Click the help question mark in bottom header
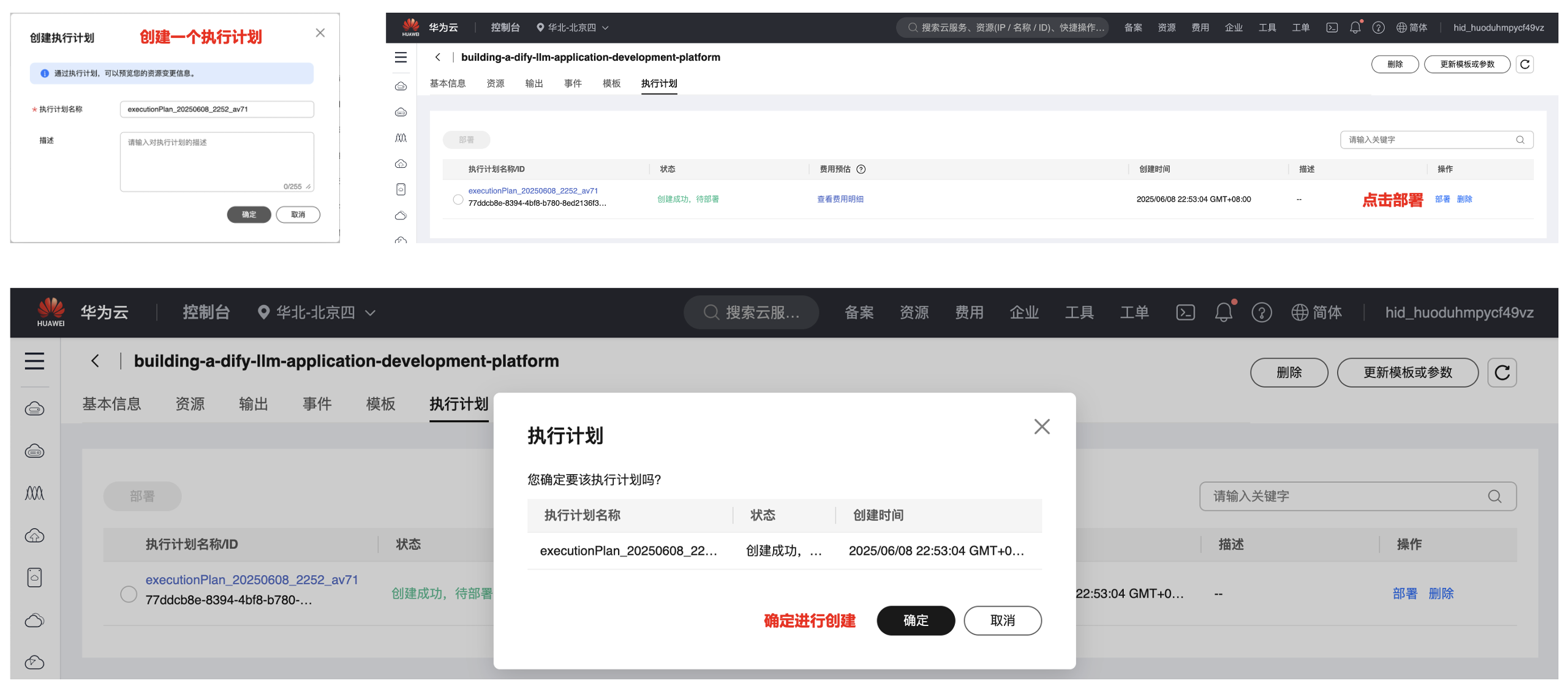Viewport: 1568px width, 686px height. tap(1261, 312)
